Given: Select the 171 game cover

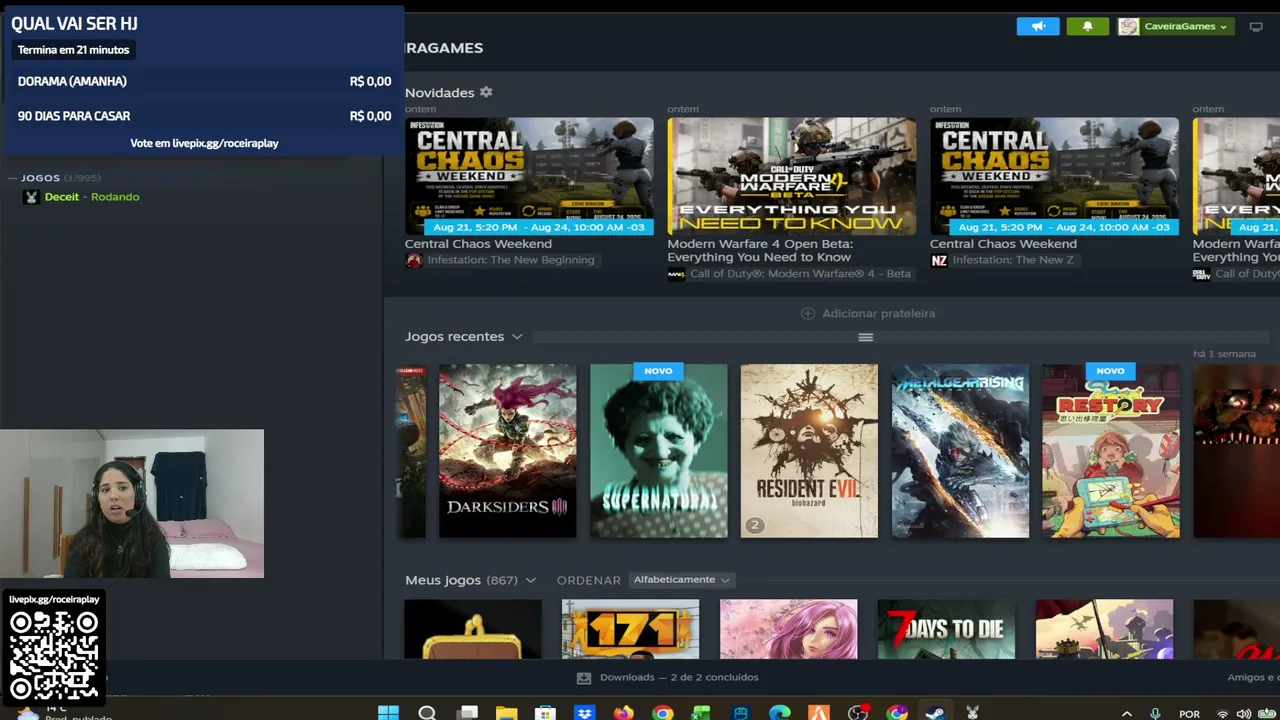Looking at the screenshot, I should (630, 629).
